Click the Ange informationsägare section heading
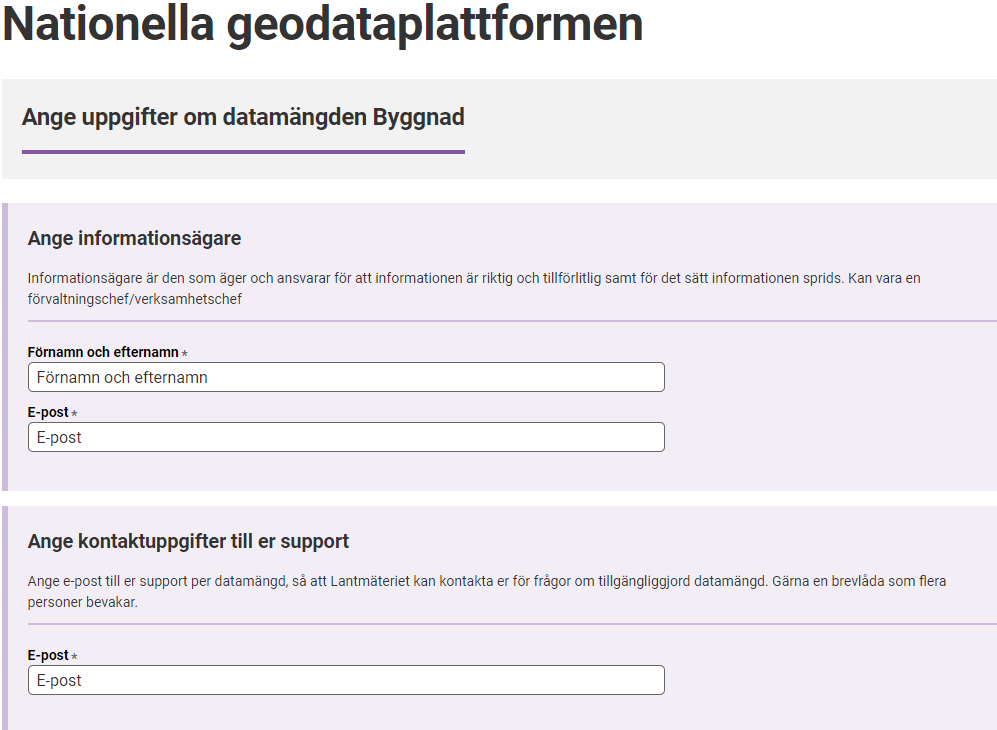Viewport: 997px width, 730px height. coord(134,238)
